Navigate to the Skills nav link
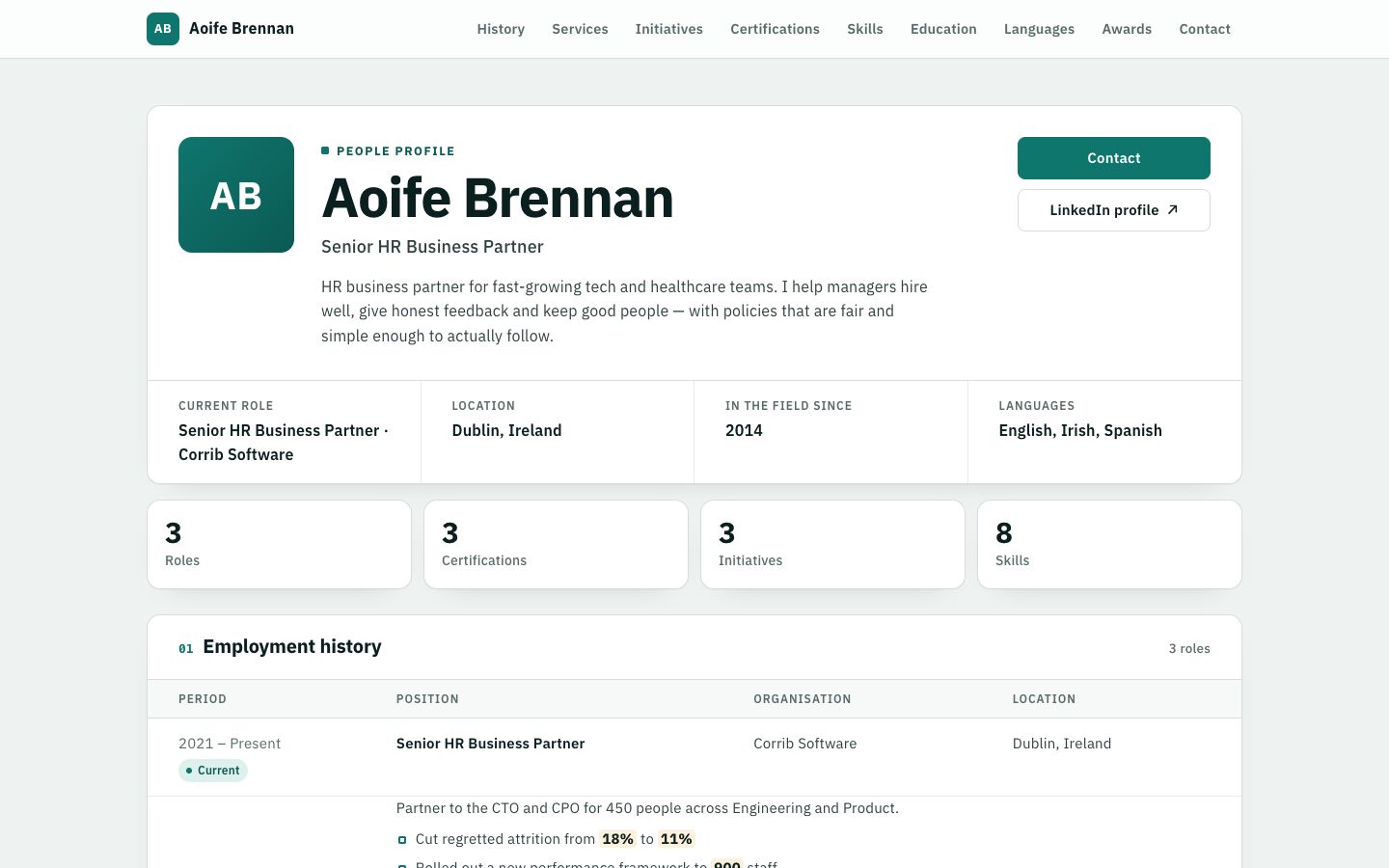Screen dimensions: 1389x868 click(x=865, y=29)
